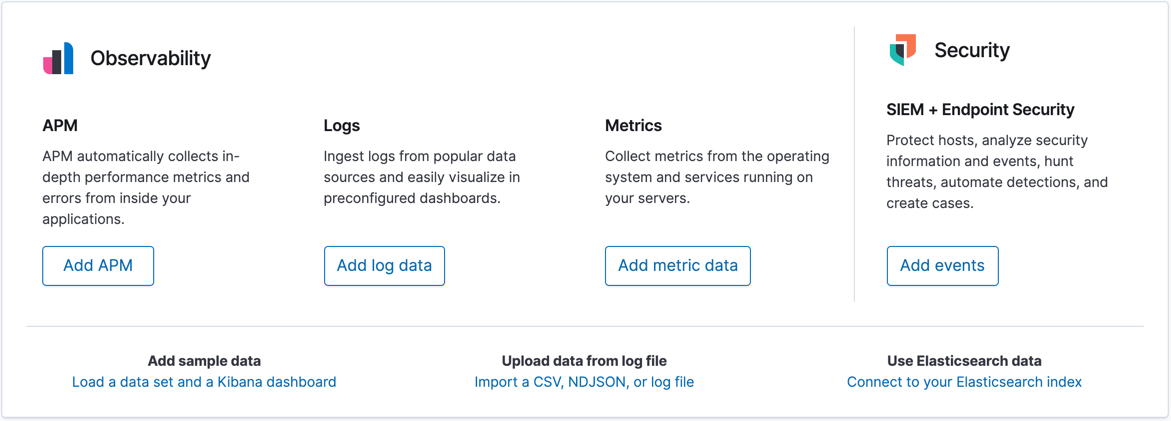Click the APM heading
The width and height of the screenshot is (1171, 421).
(x=60, y=126)
